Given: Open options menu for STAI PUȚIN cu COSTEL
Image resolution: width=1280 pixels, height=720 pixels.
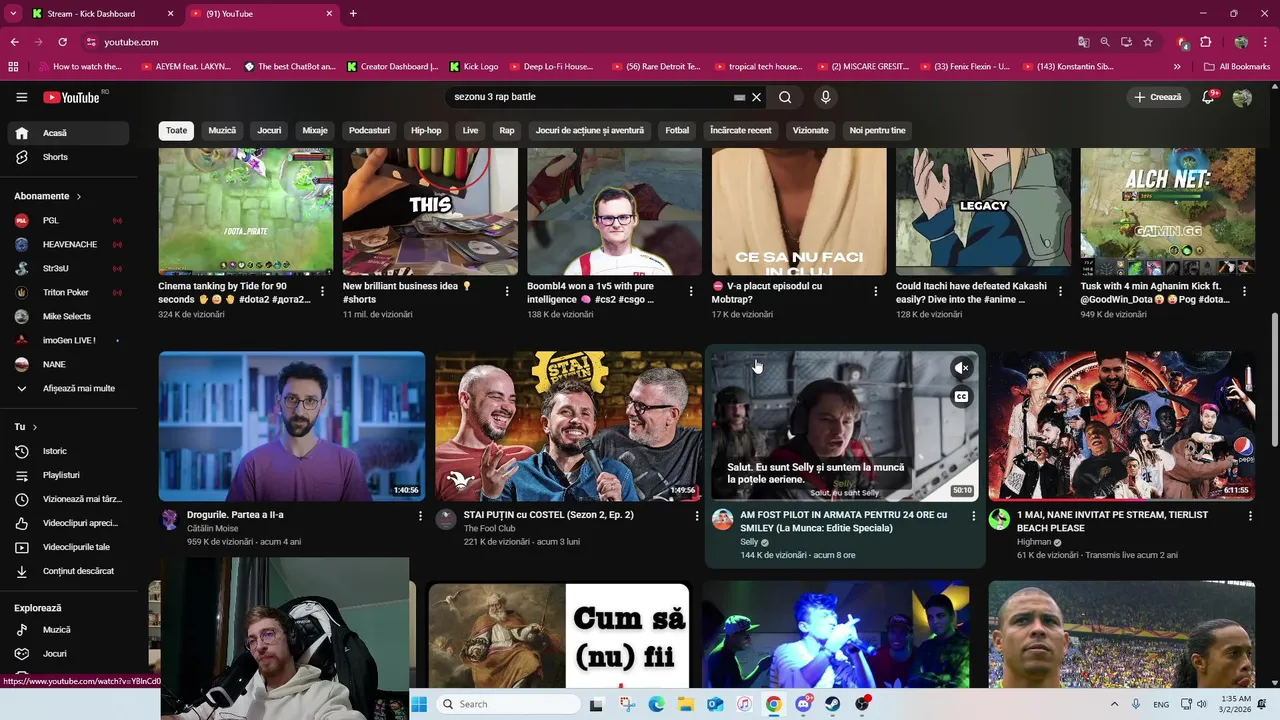Looking at the screenshot, I should 697,516.
